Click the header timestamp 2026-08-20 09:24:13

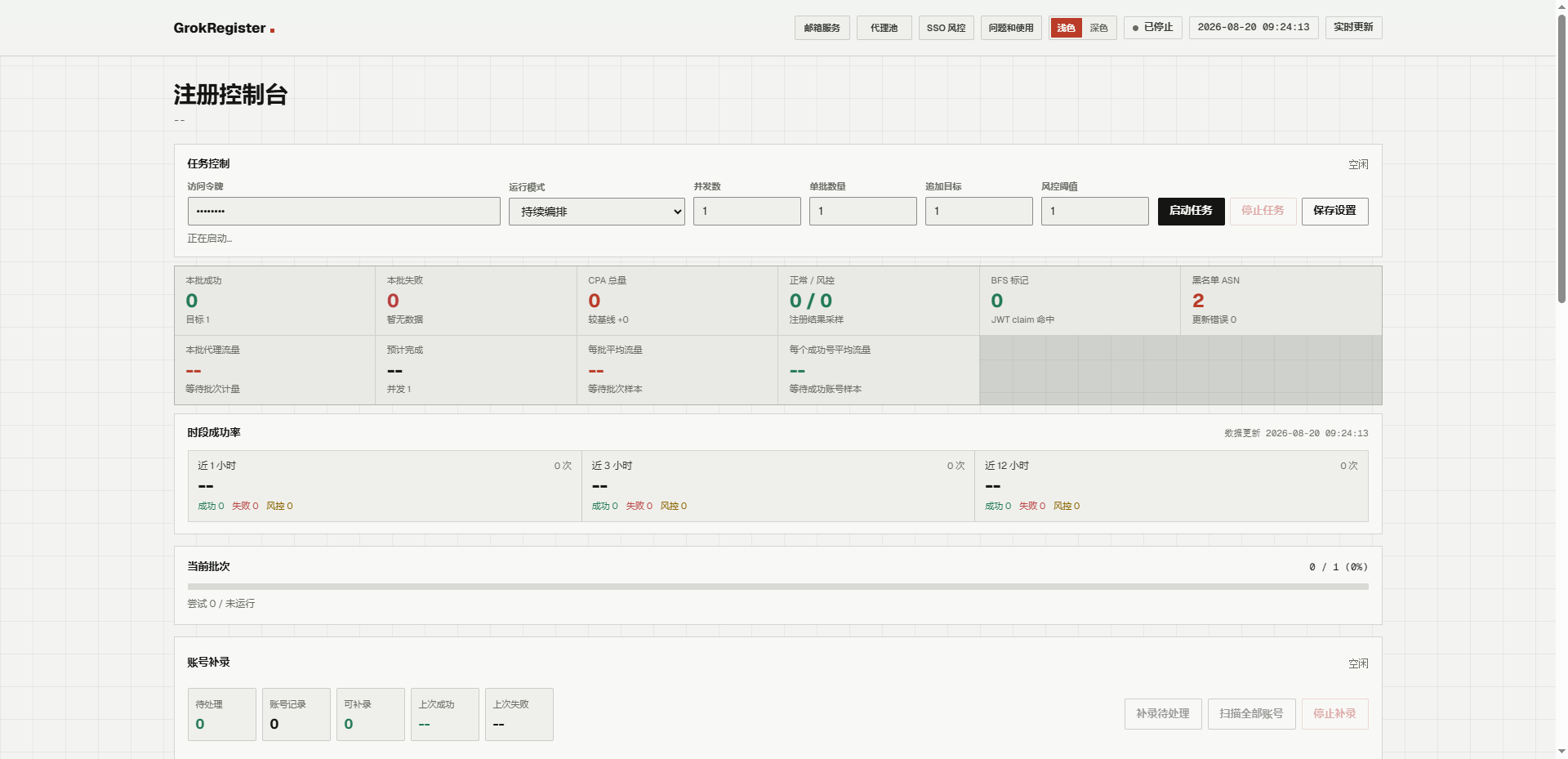(x=1254, y=28)
